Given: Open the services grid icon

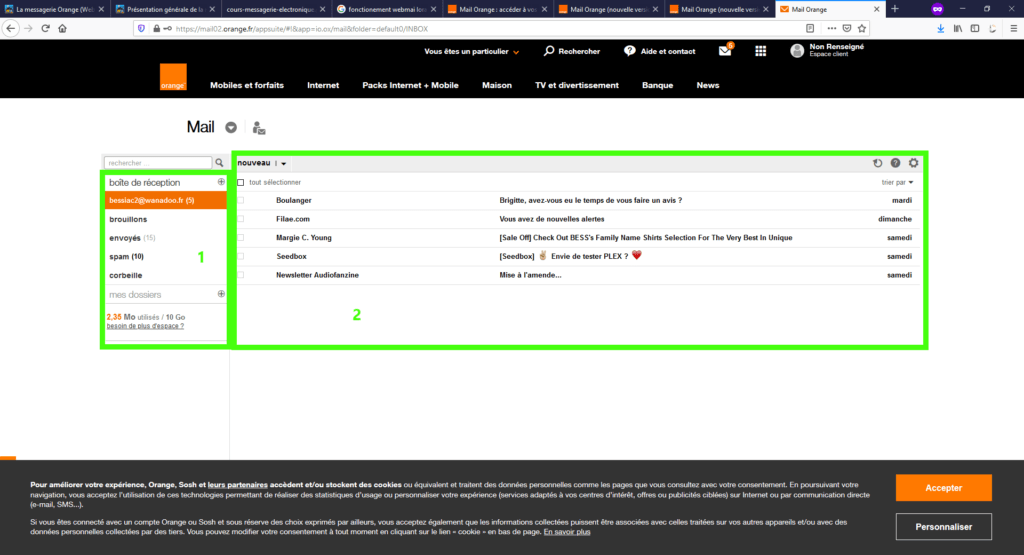Looking at the screenshot, I should (760, 51).
